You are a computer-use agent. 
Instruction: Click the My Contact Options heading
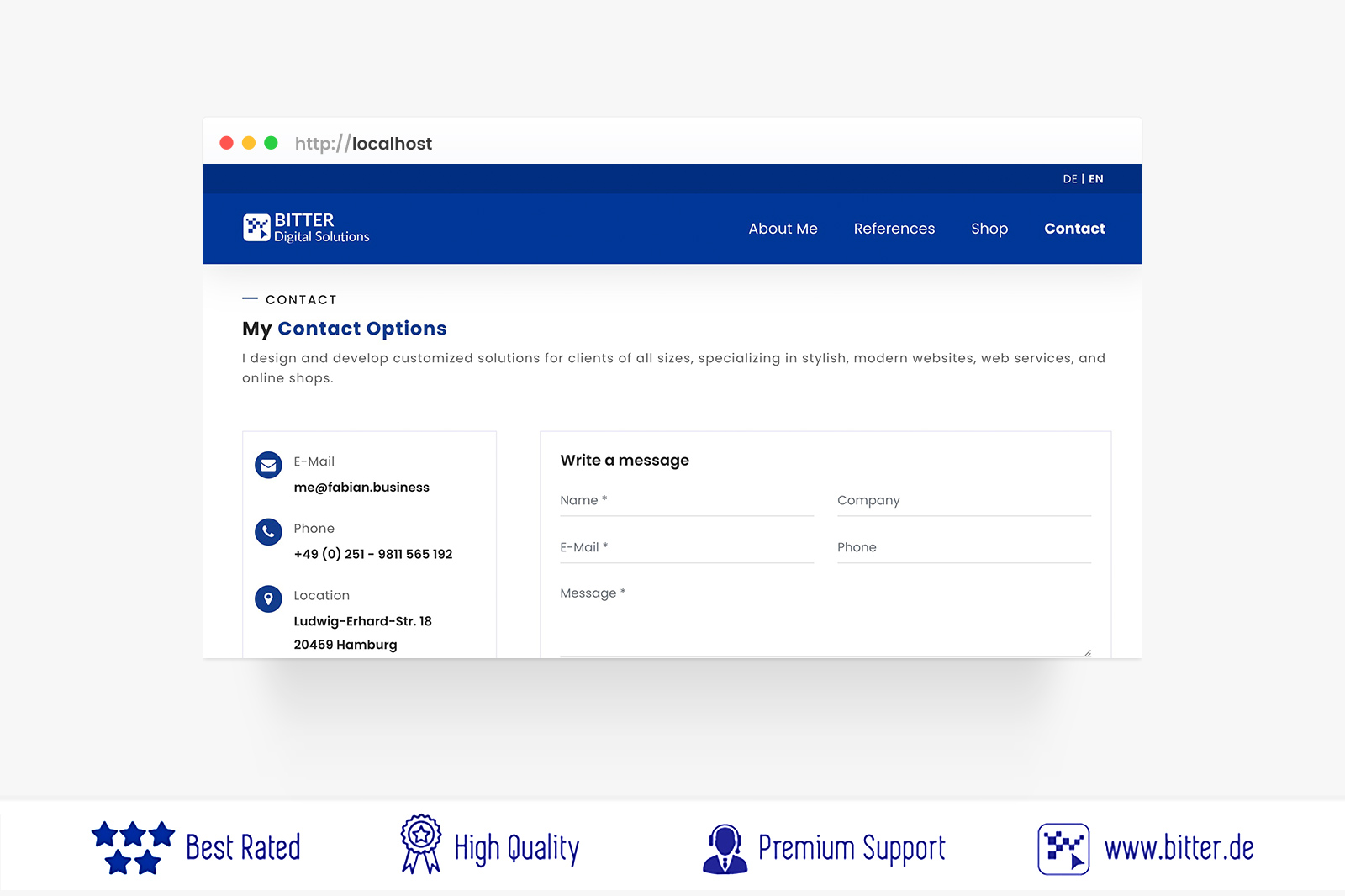click(345, 329)
